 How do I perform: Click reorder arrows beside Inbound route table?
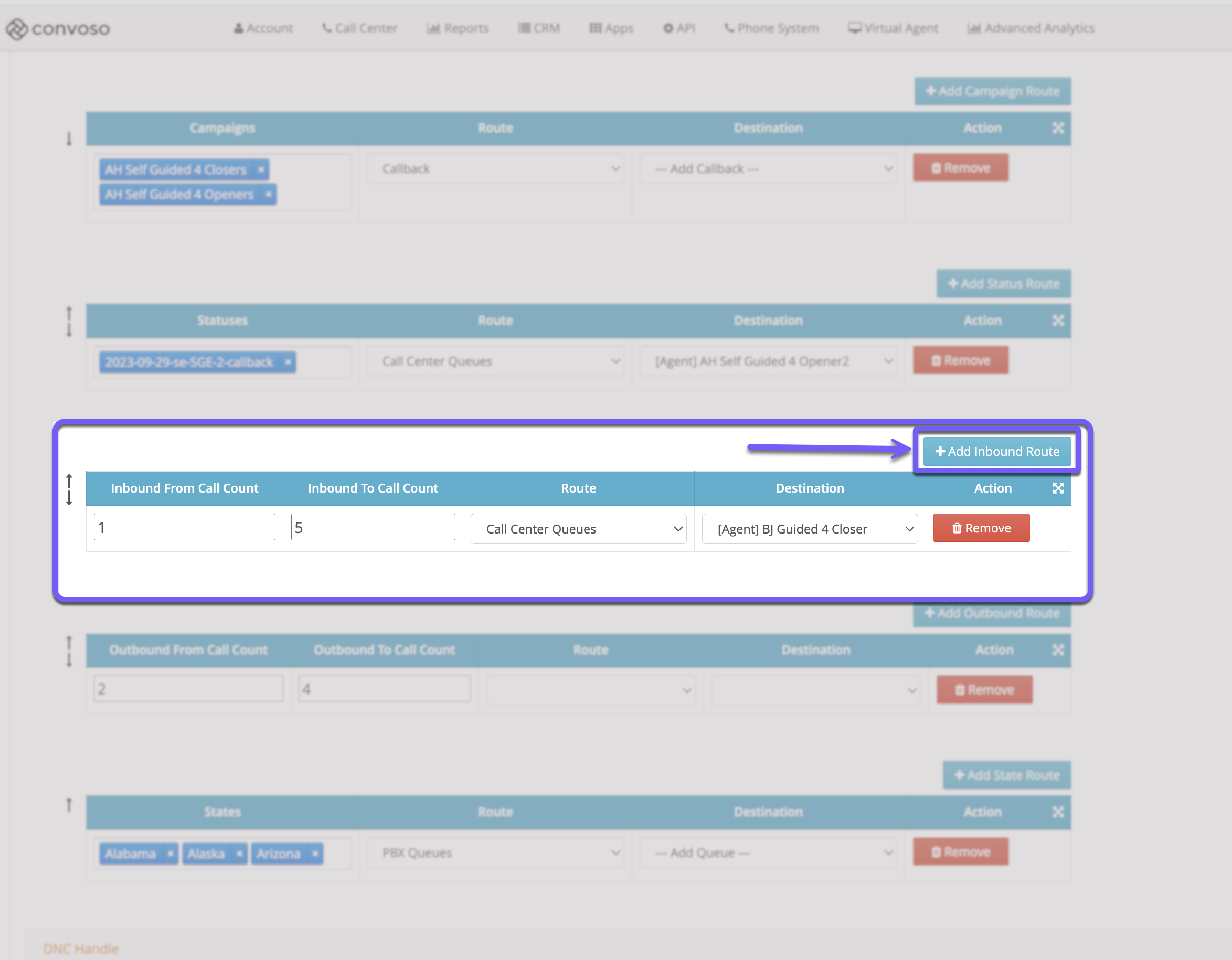tap(69, 489)
